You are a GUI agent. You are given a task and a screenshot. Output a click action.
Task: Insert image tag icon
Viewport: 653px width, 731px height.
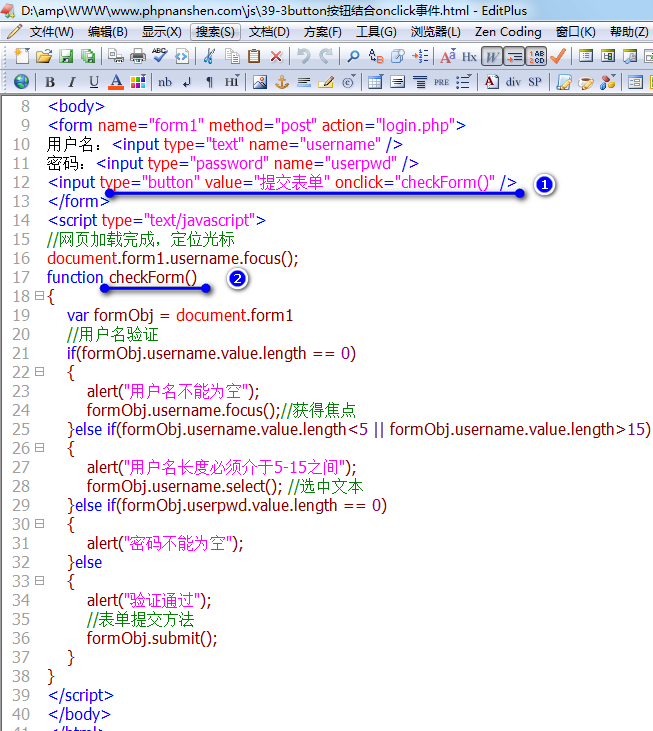point(260,82)
